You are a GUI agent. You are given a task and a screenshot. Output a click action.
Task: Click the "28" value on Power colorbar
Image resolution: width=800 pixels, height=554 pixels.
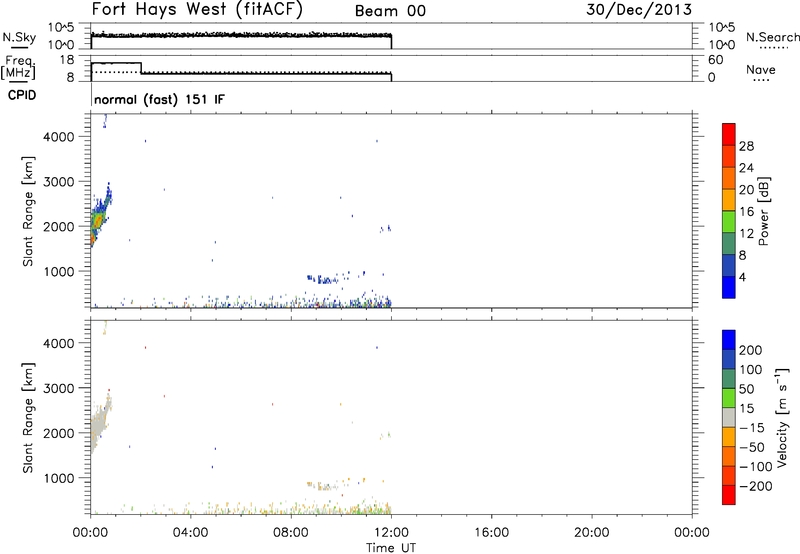click(746, 146)
